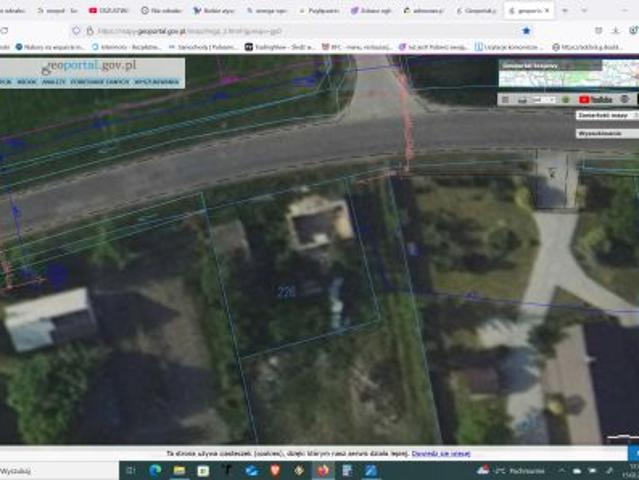Expand the Wyszukiwanie panel
The width and height of the screenshot is (639, 480).
tap(607, 133)
